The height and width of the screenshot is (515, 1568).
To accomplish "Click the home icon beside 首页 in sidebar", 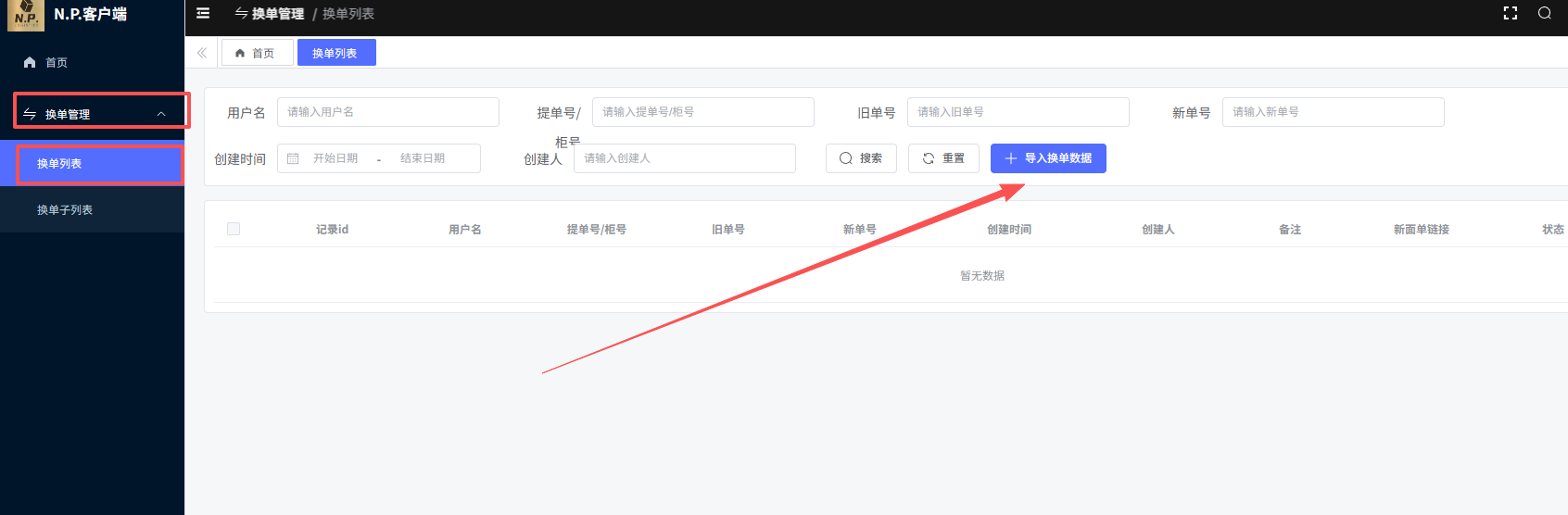I will pos(30,63).
